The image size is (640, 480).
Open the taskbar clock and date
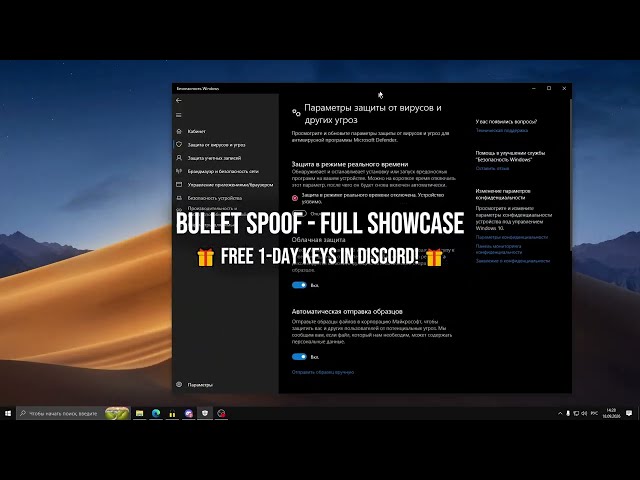point(611,413)
